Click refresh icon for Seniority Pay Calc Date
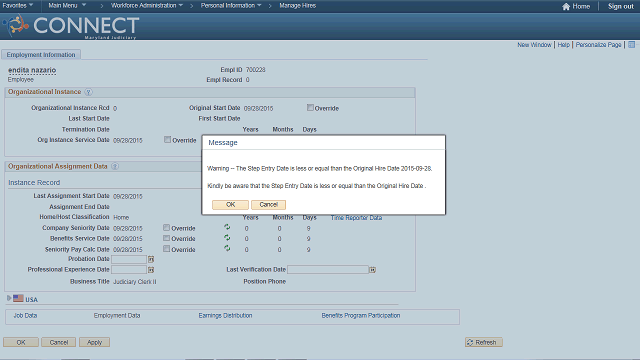 click(x=227, y=249)
